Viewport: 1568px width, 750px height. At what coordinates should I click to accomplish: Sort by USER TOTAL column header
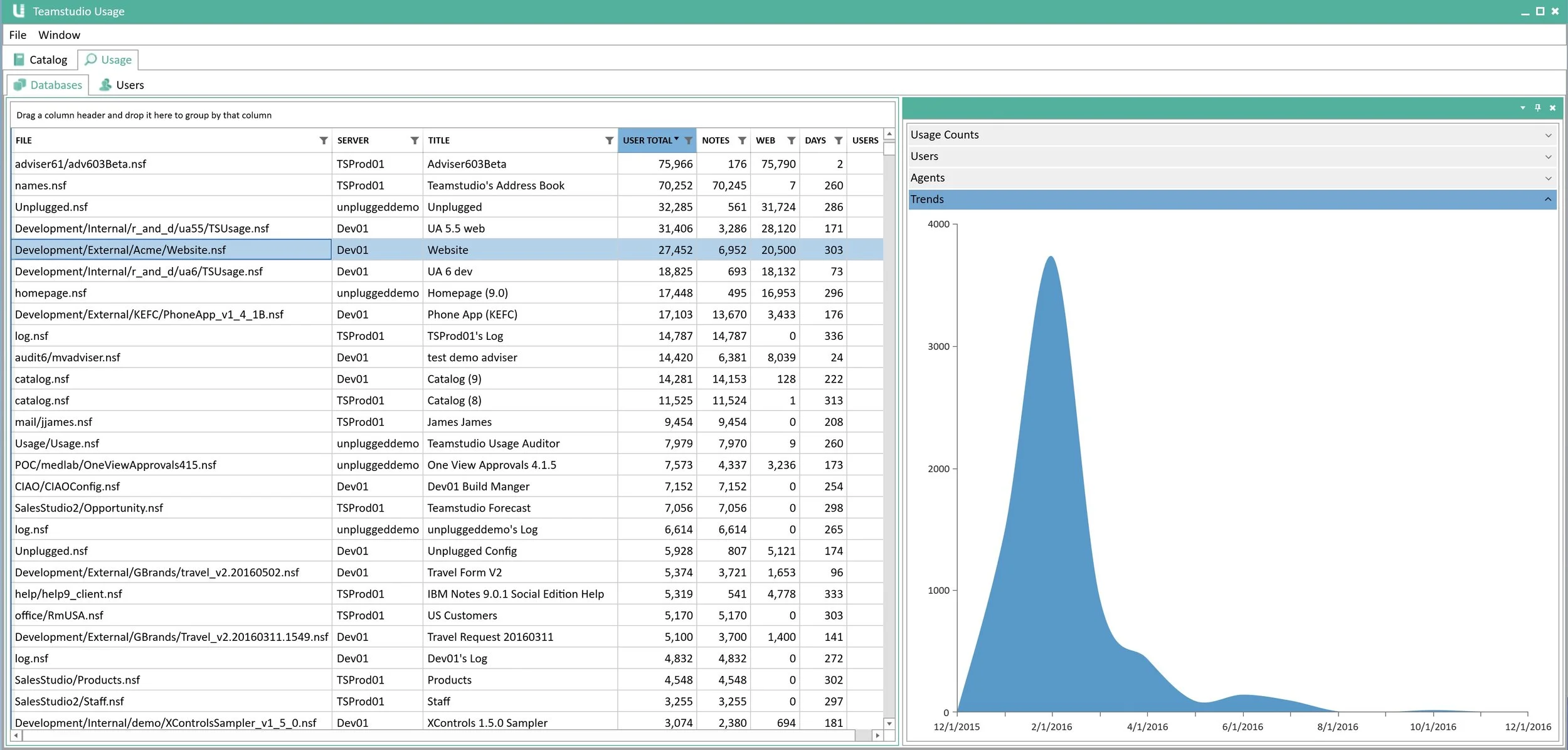click(647, 140)
